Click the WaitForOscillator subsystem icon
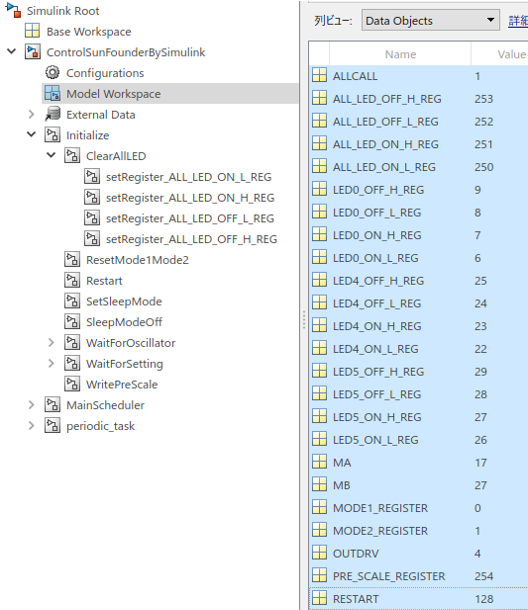Image resolution: width=528 pixels, height=610 pixels. (72, 342)
